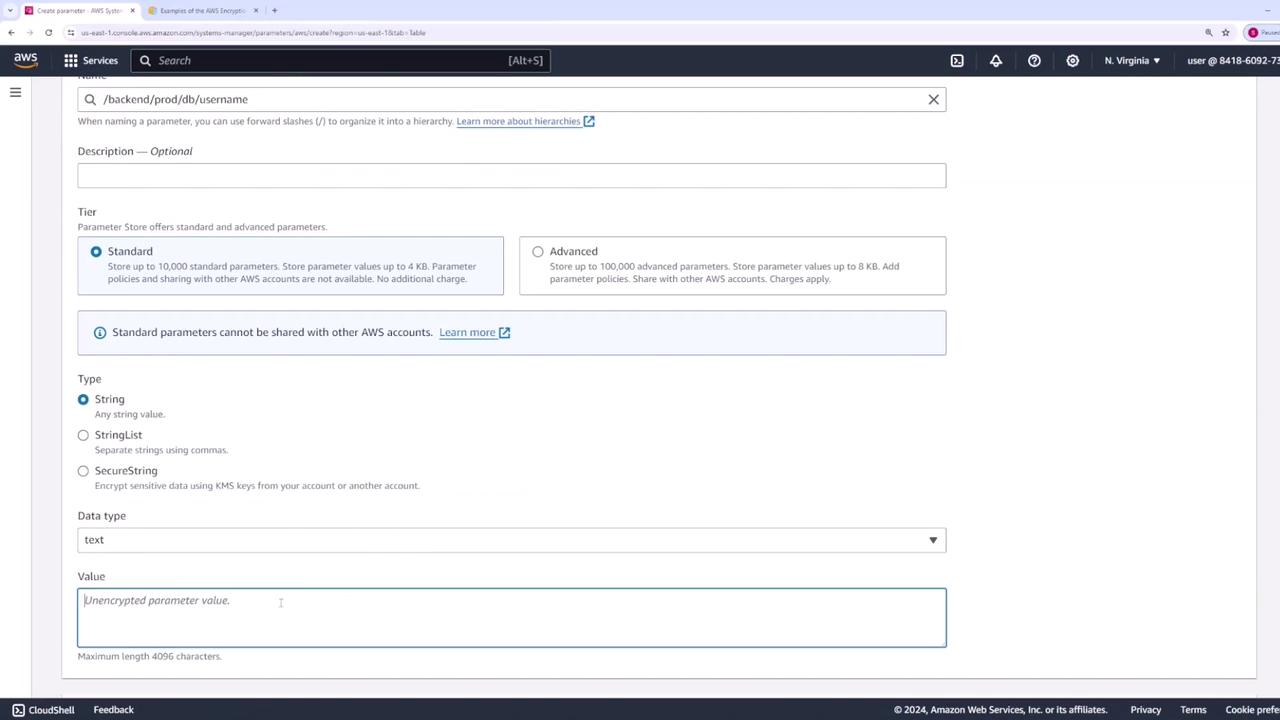
Task: Click the parameter Name field
Action: 511,99
